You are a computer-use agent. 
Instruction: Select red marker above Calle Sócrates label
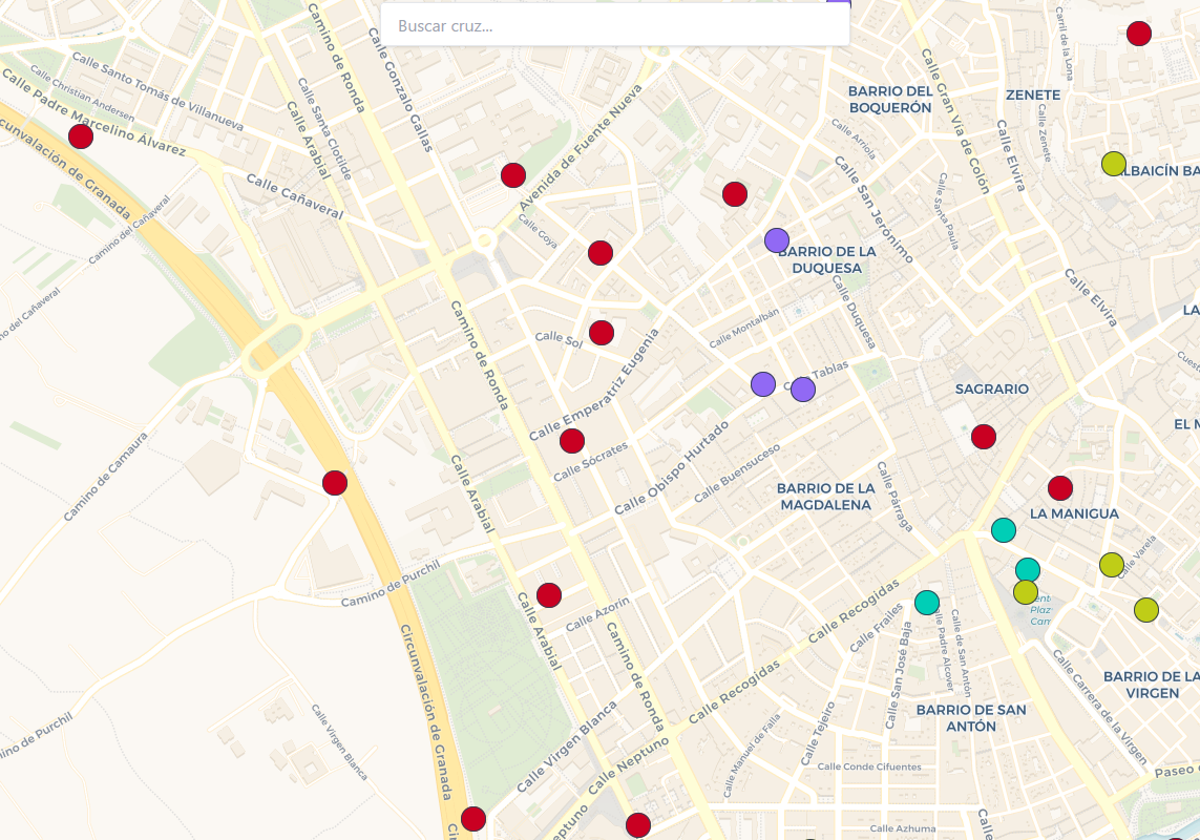pos(572,441)
